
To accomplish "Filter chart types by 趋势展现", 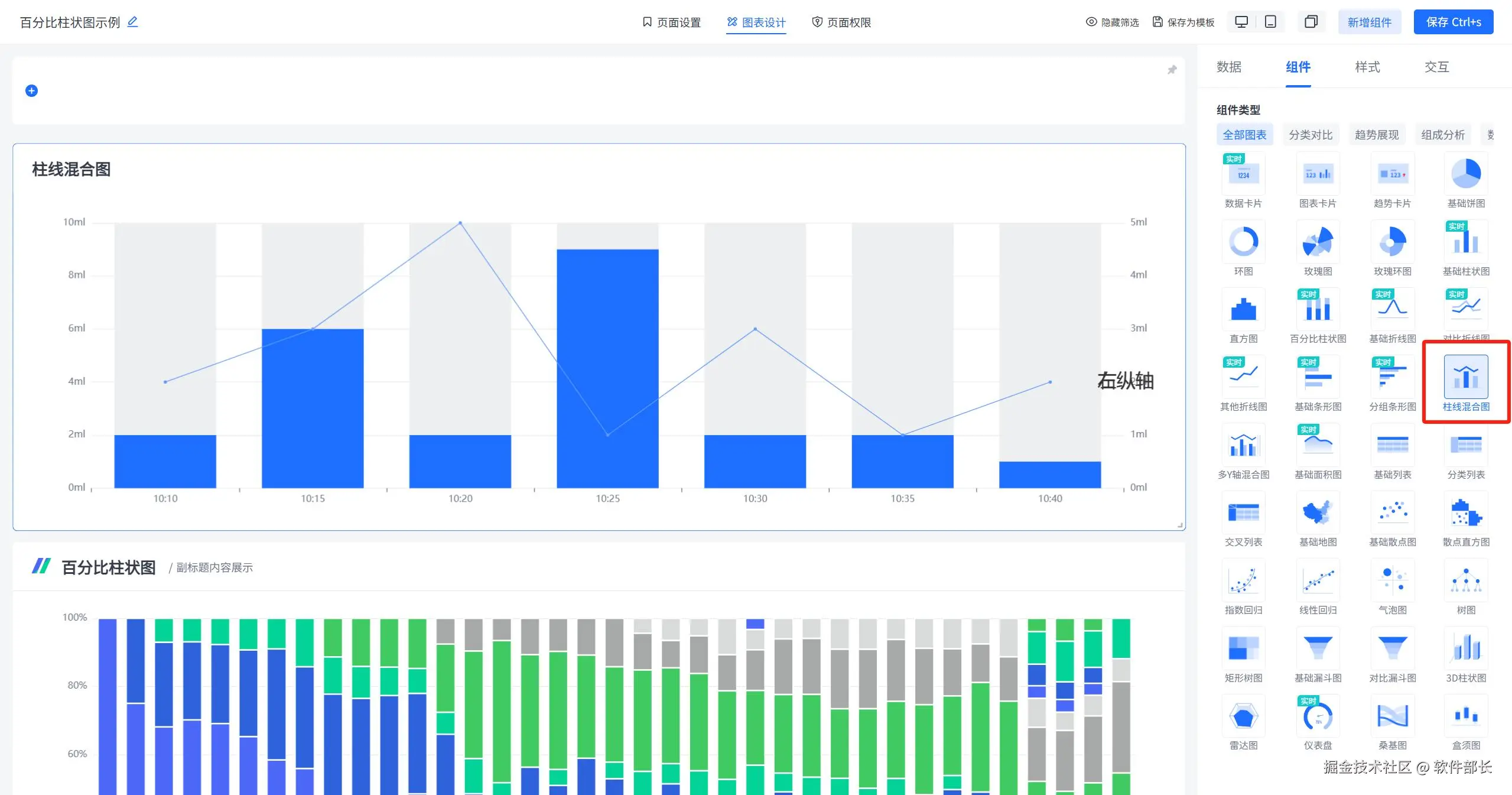I will (x=1376, y=135).
